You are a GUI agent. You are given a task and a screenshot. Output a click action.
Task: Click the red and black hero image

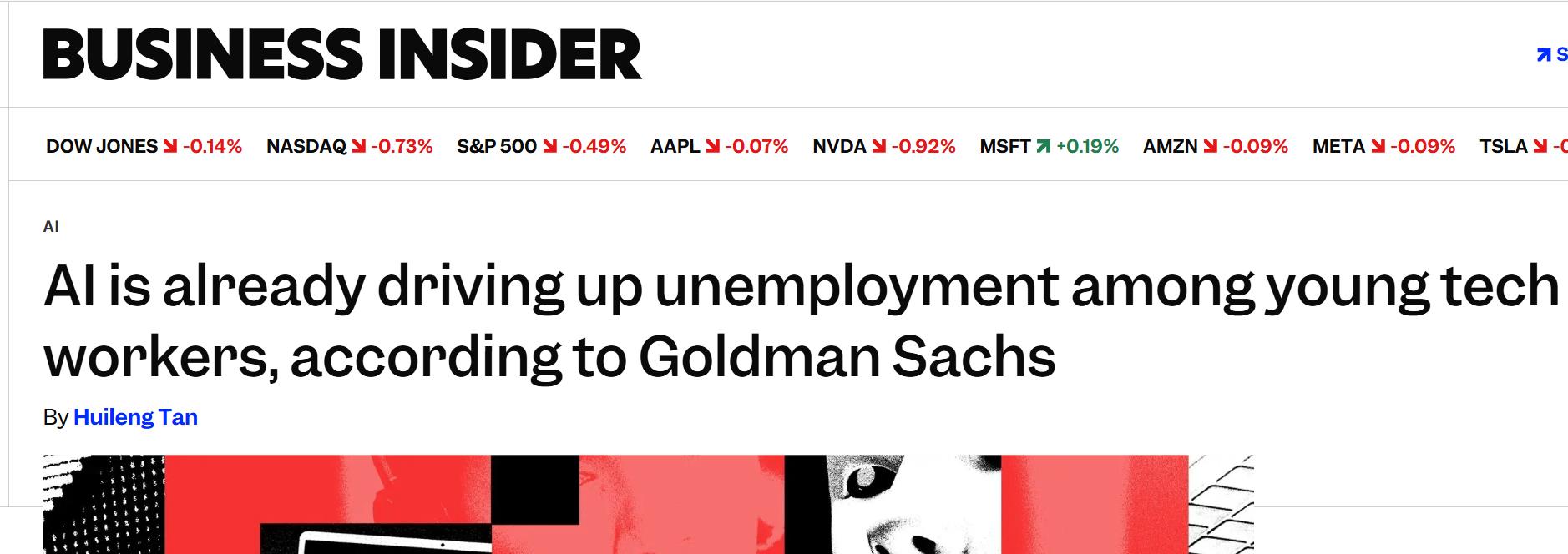[648, 504]
